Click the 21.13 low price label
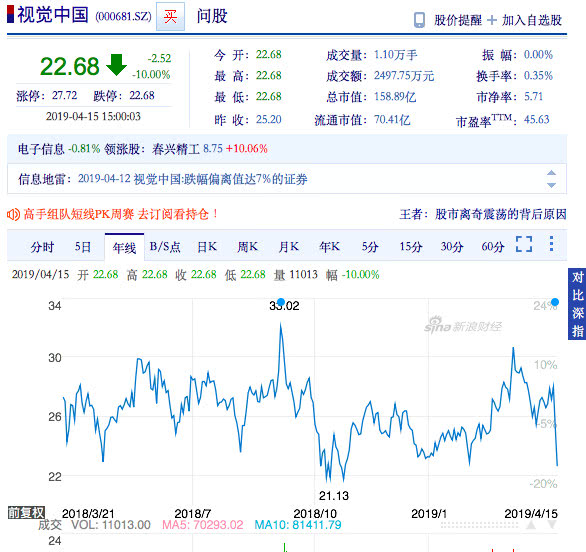This screenshot has height=552, width=586. 334,496
